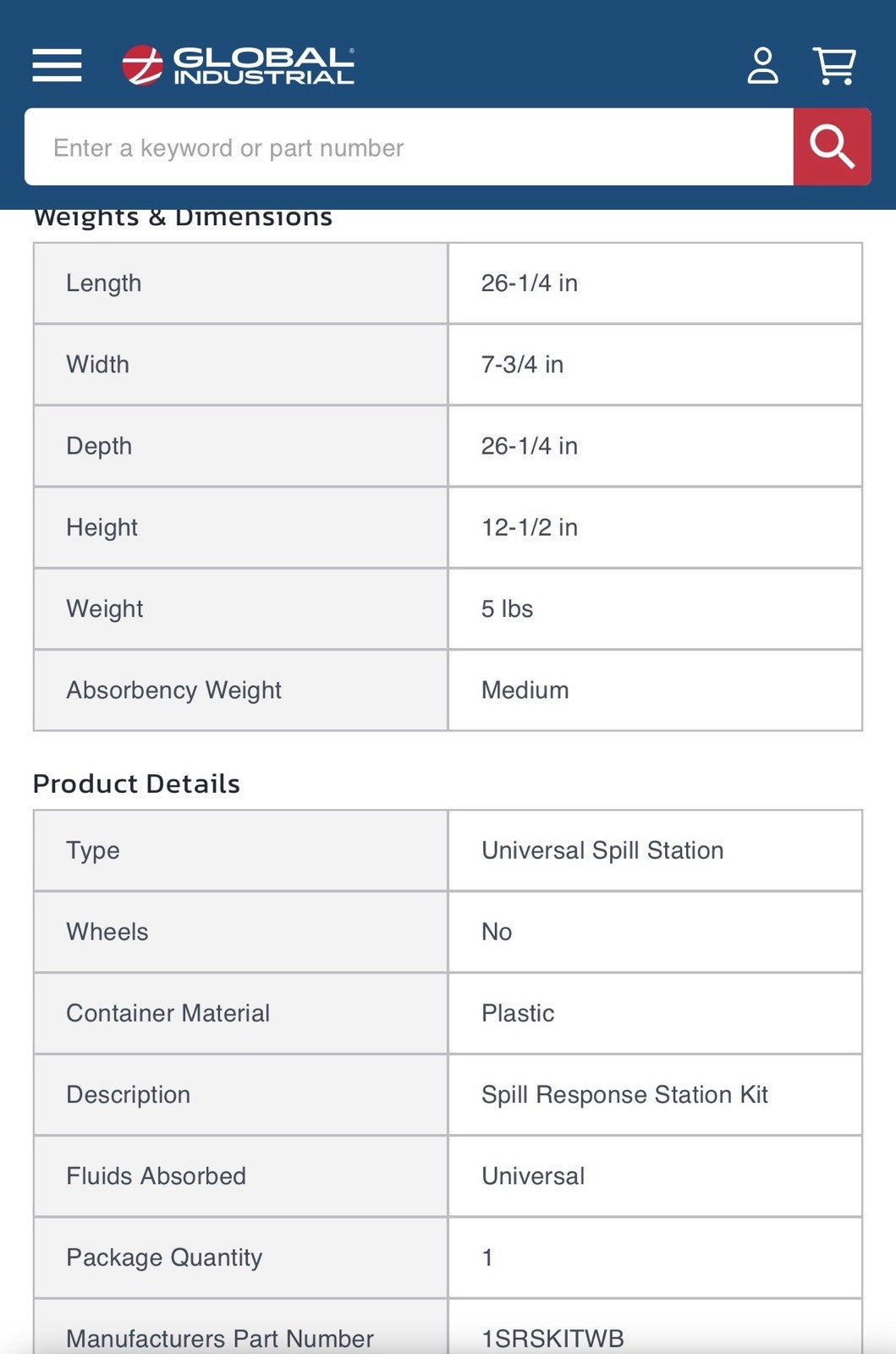This screenshot has height=1354, width=896.
Task: Open the user account icon
Action: click(762, 65)
